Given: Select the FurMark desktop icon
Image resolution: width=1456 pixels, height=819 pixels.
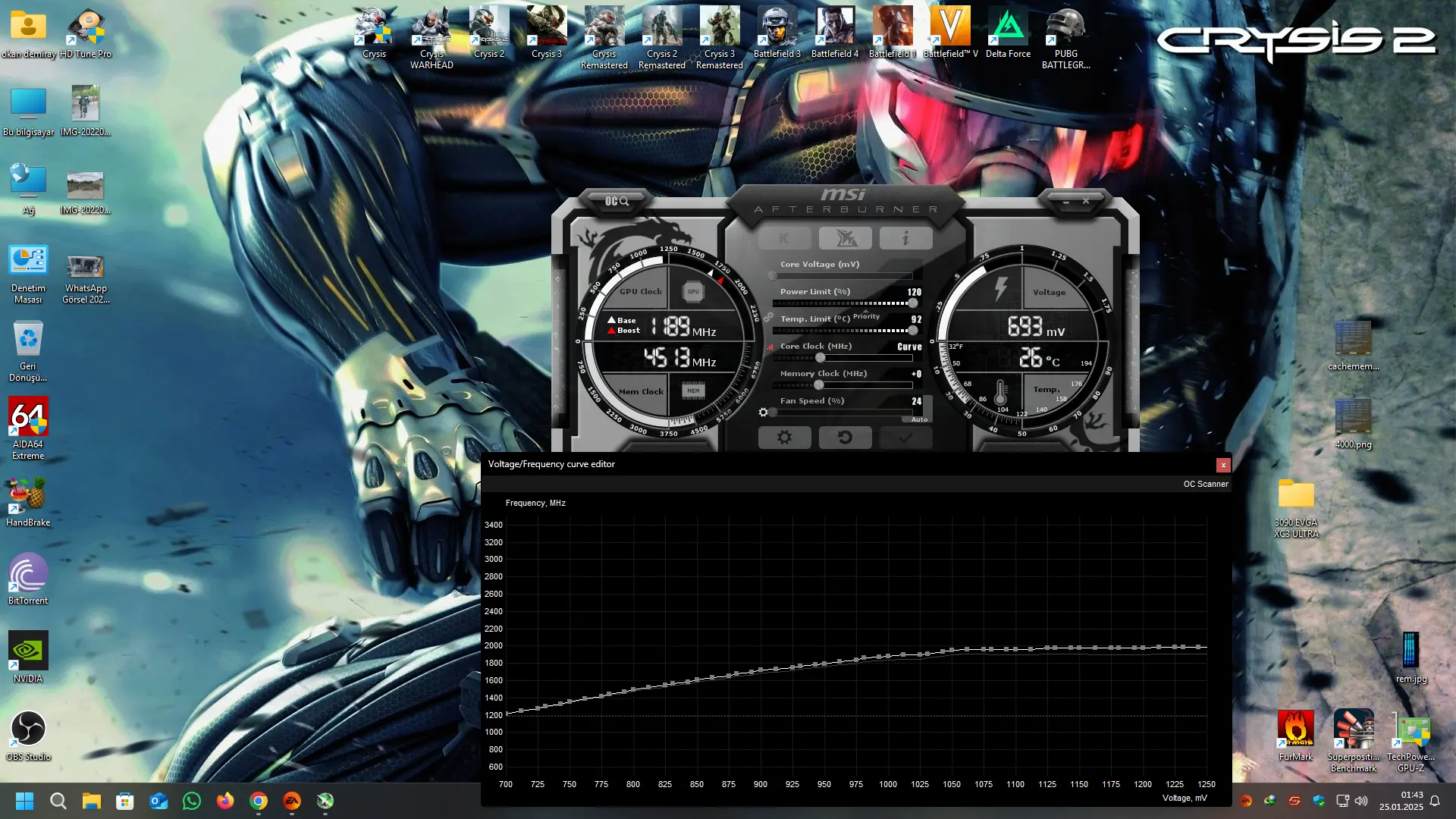Looking at the screenshot, I should (x=1296, y=736).
